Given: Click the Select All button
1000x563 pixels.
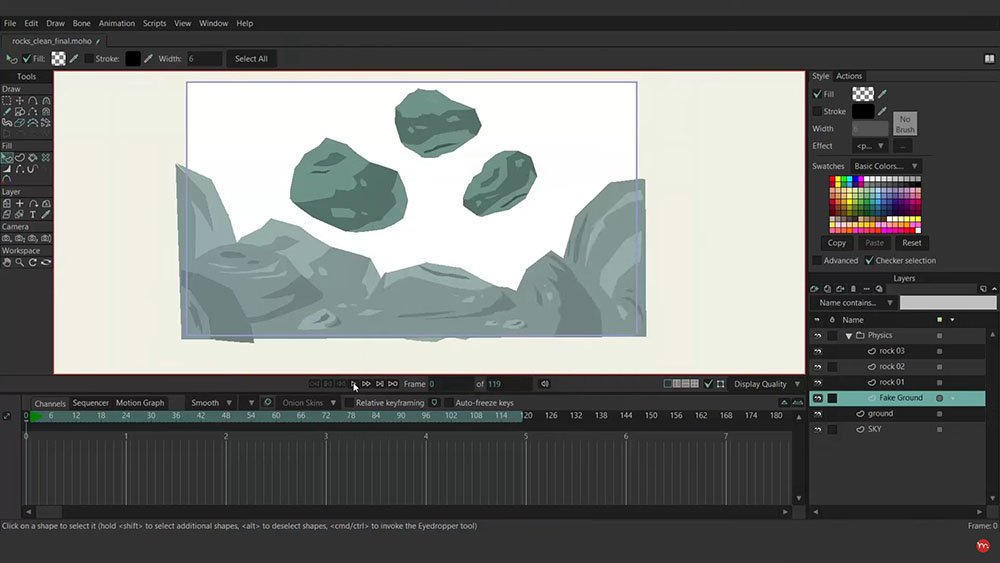Looking at the screenshot, I should [x=251, y=59].
